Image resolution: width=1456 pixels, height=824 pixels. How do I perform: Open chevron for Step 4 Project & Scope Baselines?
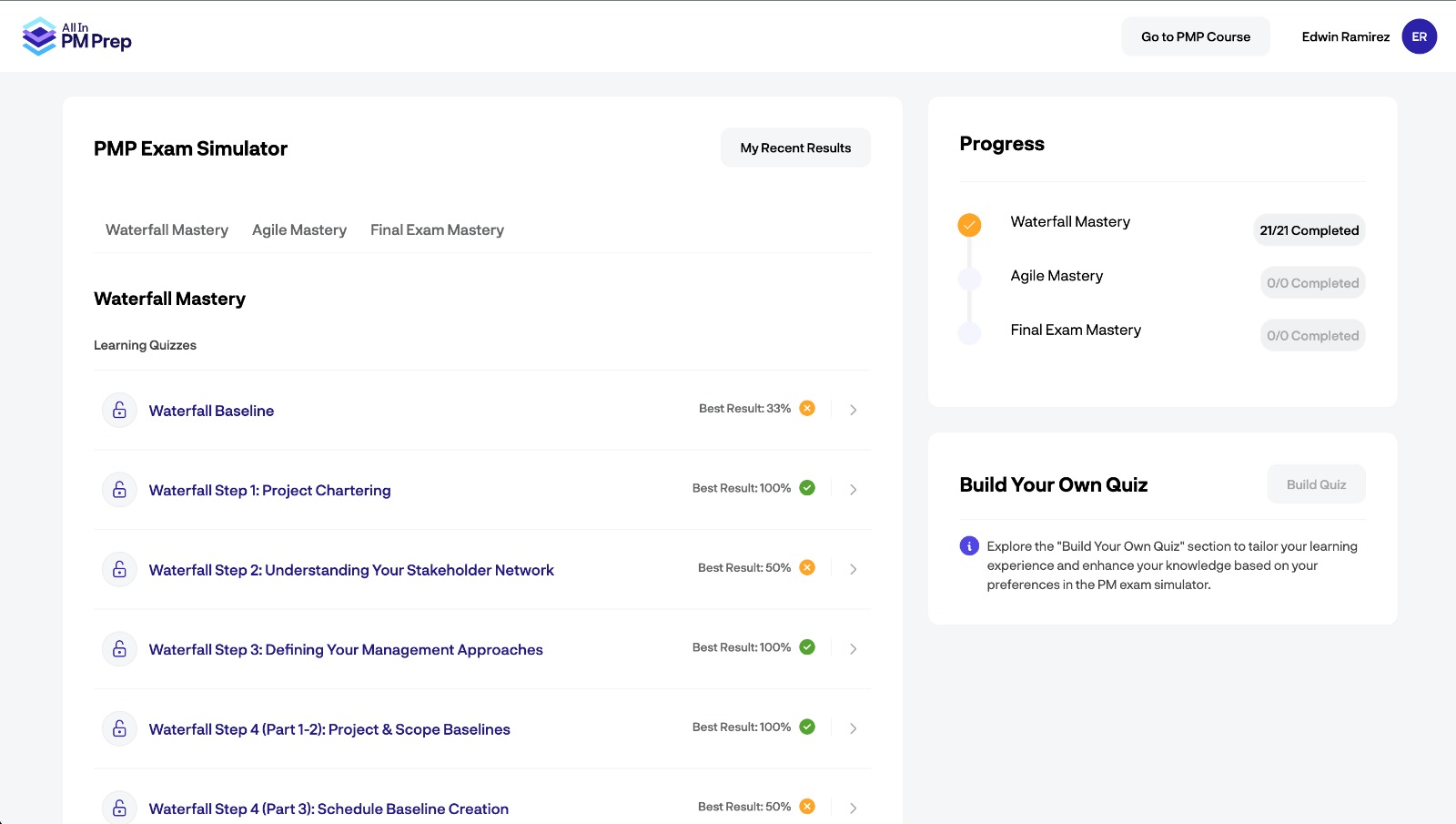(853, 728)
